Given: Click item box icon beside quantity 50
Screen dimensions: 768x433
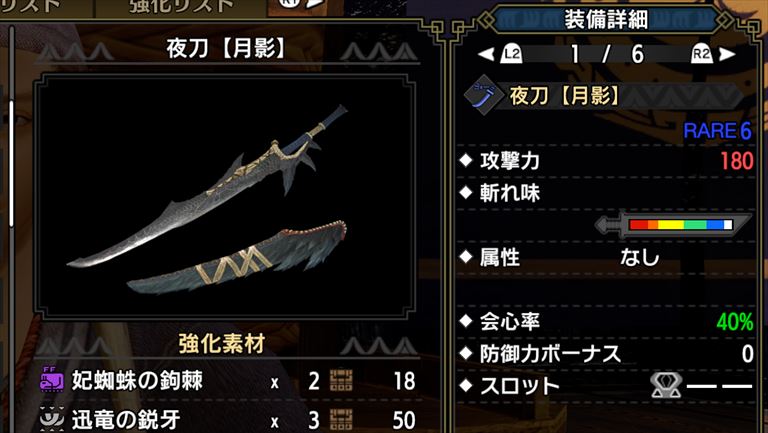Looking at the screenshot, I should click(341, 420).
